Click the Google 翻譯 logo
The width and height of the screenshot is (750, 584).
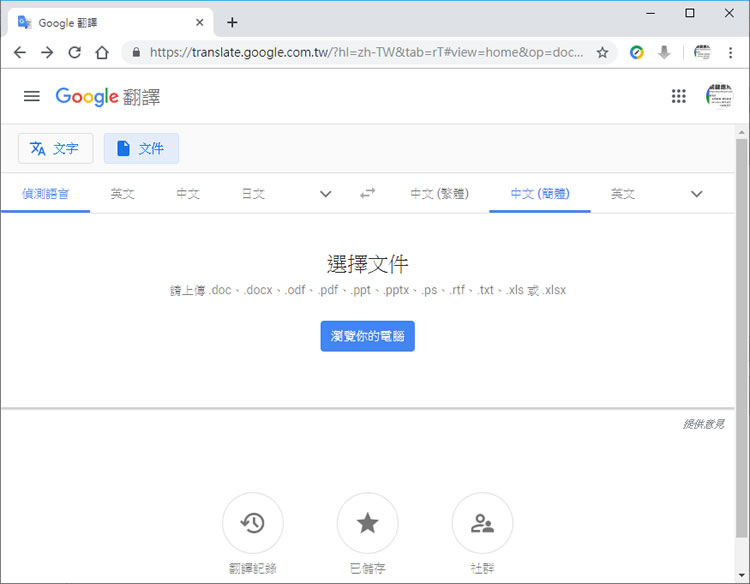coord(108,97)
